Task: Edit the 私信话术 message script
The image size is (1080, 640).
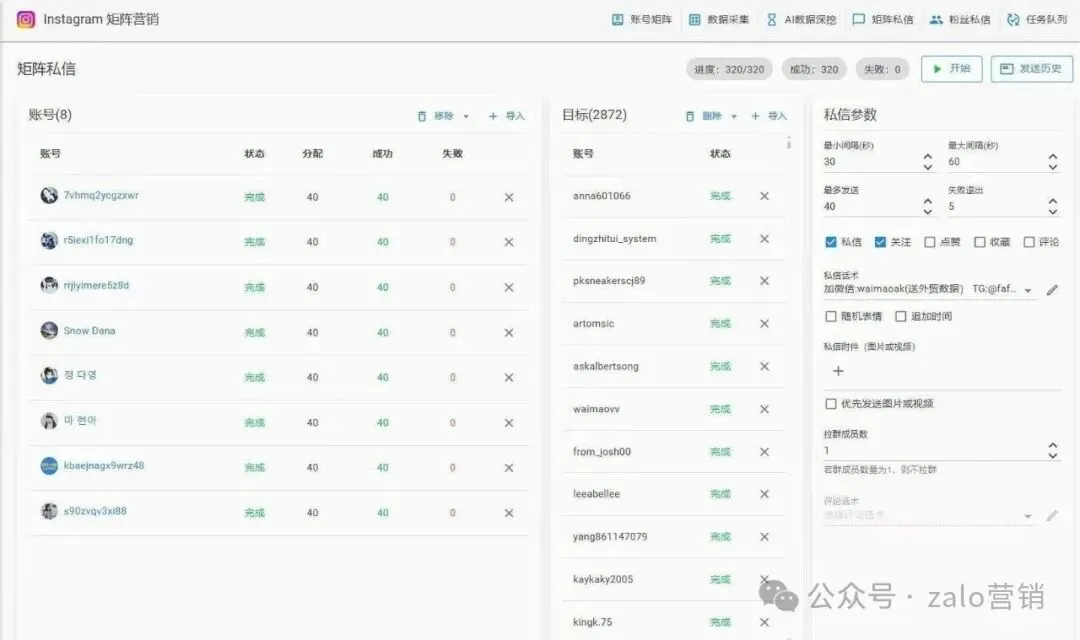Action: pos(1053,289)
